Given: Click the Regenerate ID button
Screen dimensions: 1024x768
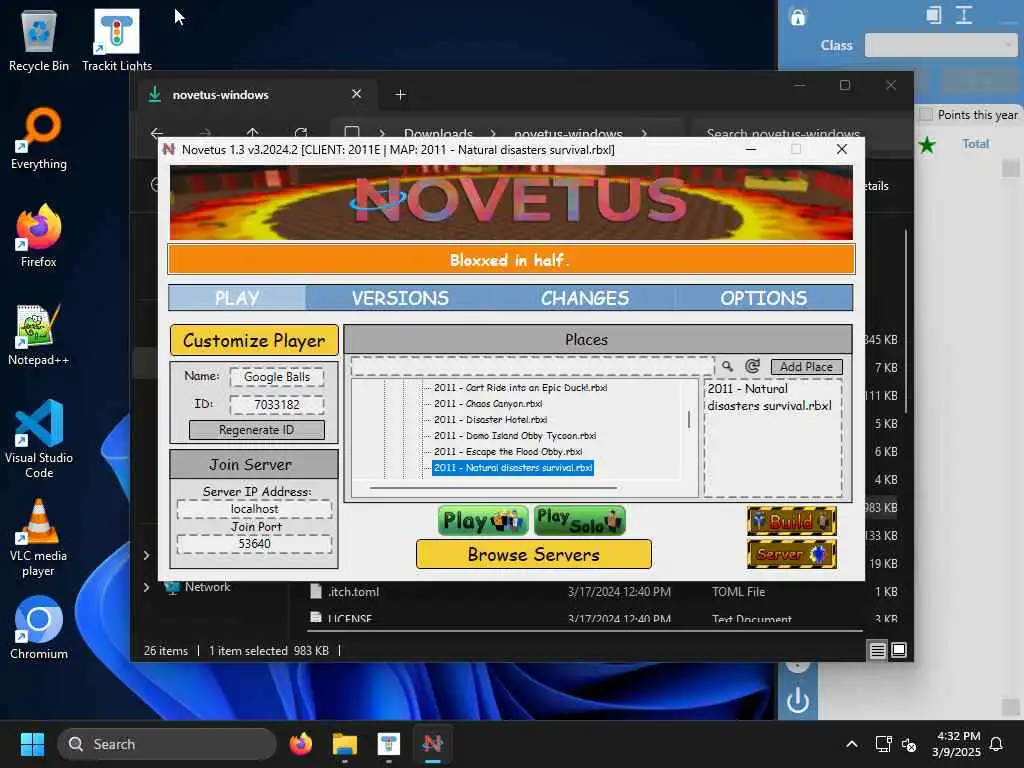Looking at the screenshot, I should pos(257,430).
